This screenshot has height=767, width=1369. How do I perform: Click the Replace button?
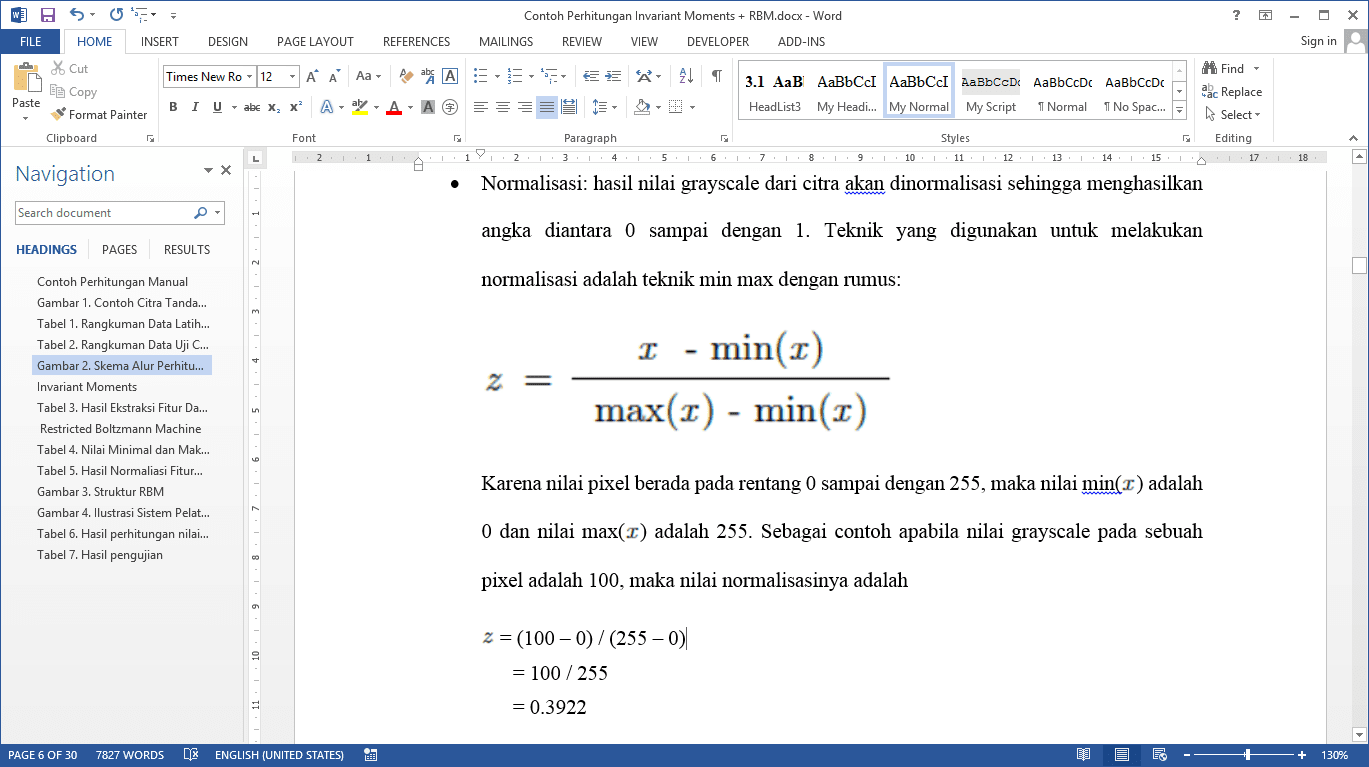click(1232, 92)
